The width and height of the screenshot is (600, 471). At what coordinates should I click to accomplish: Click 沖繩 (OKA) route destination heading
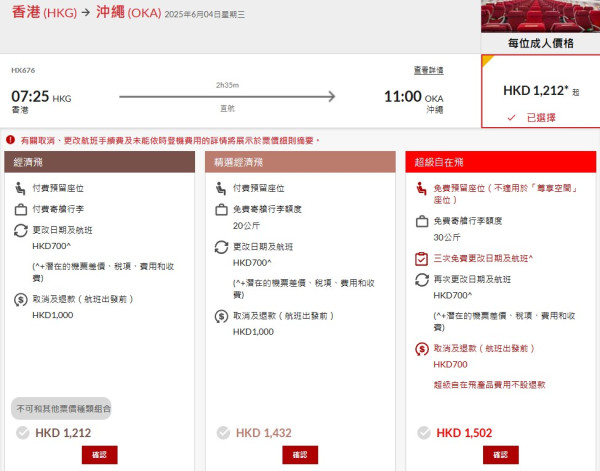(129, 12)
